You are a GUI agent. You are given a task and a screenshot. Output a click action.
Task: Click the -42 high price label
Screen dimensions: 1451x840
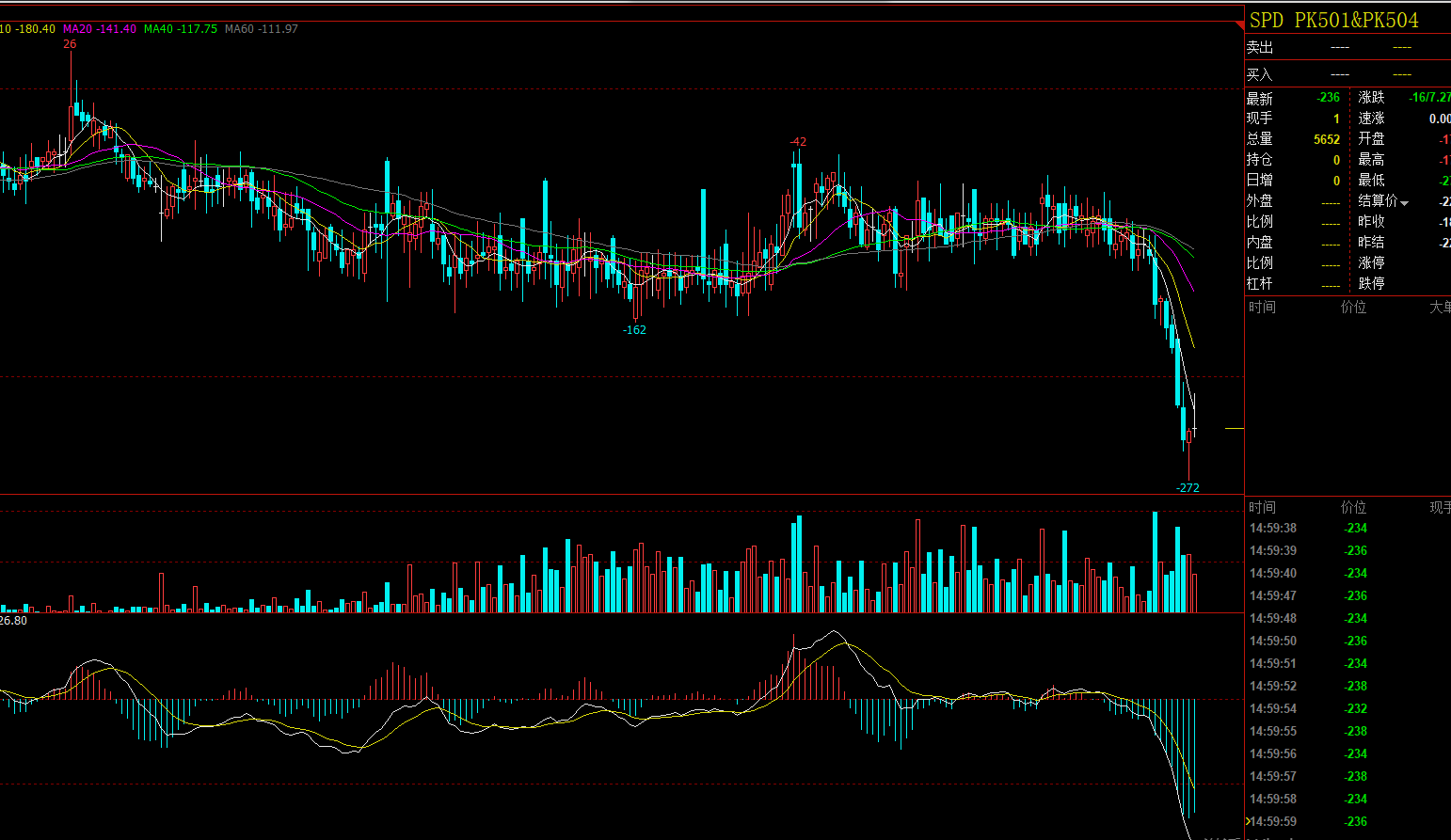pyautogui.click(x=798, y=142)
